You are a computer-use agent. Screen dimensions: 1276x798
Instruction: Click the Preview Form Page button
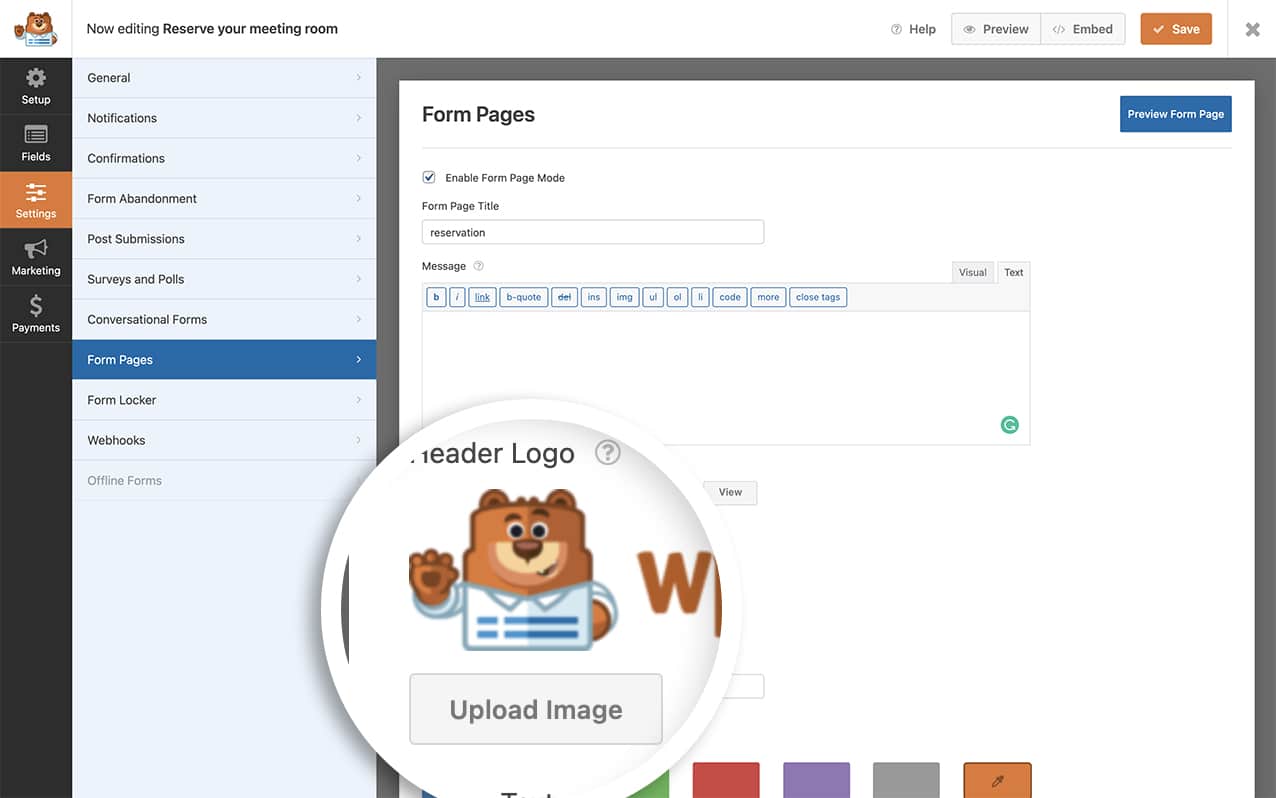(x=1175, y=113)
